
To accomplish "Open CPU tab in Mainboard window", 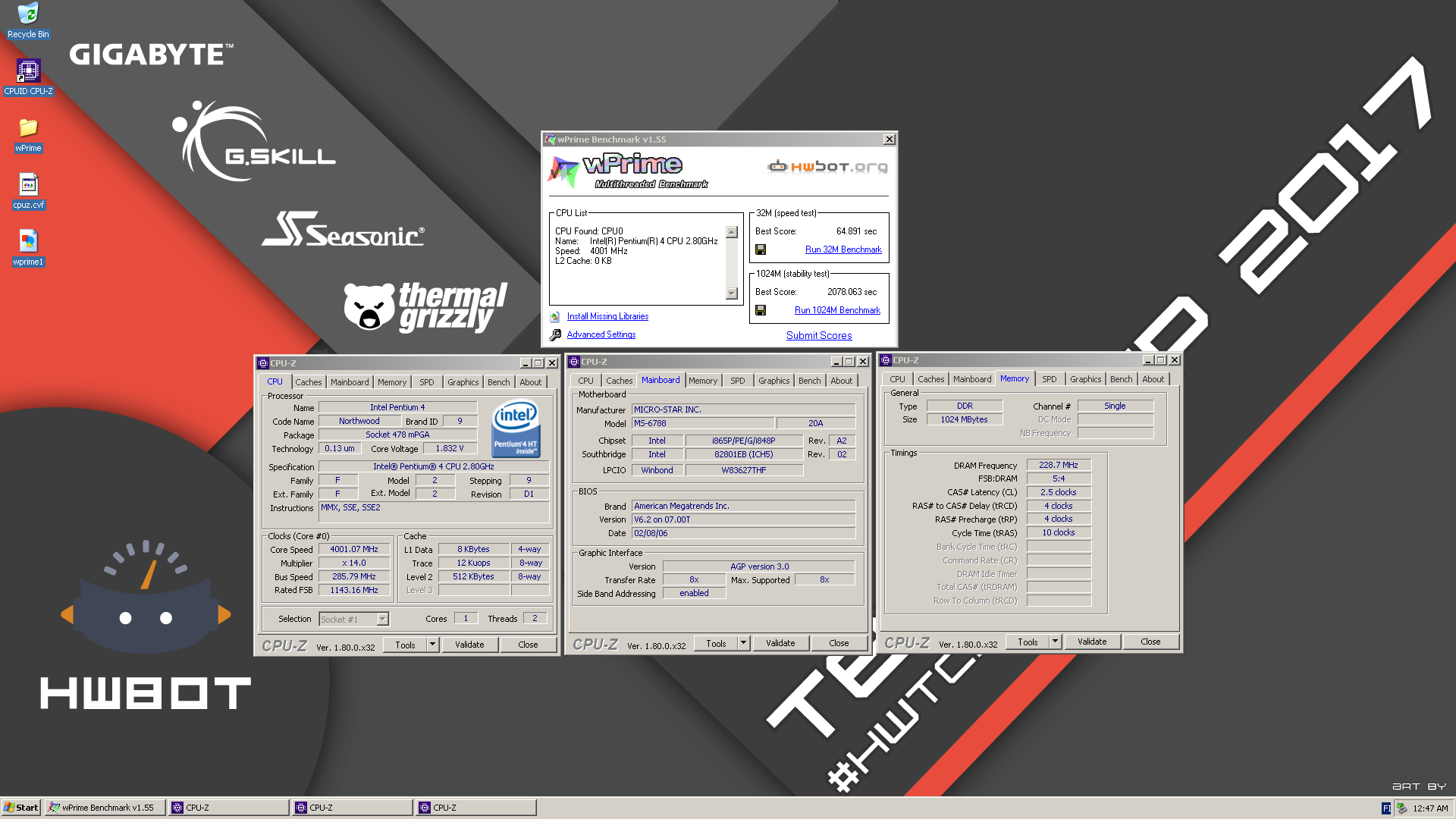I will (586, 381).
